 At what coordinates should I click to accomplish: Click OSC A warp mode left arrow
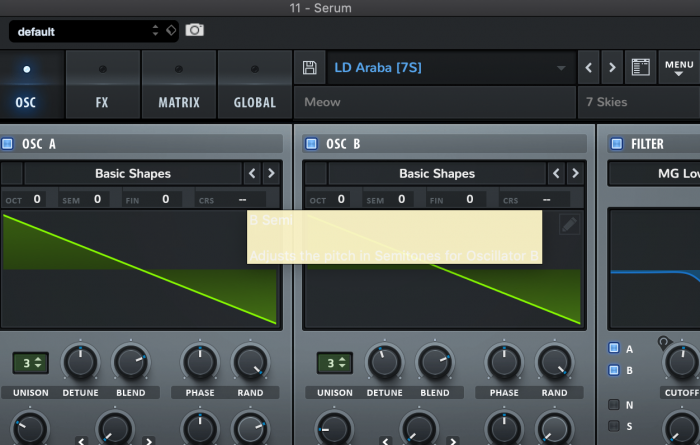coord(81,441)
